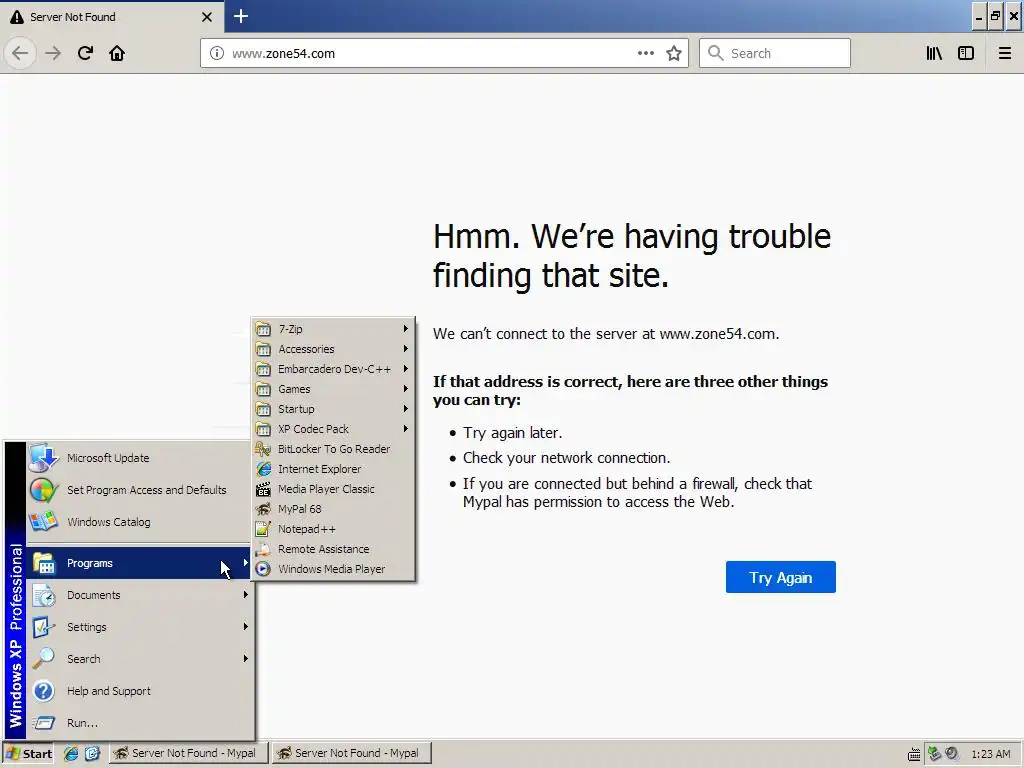Image resolution: width=1024 pixels, height=768 pixels.
Task: Open Microsoft Update in Start menu
Action: point(140,458)
